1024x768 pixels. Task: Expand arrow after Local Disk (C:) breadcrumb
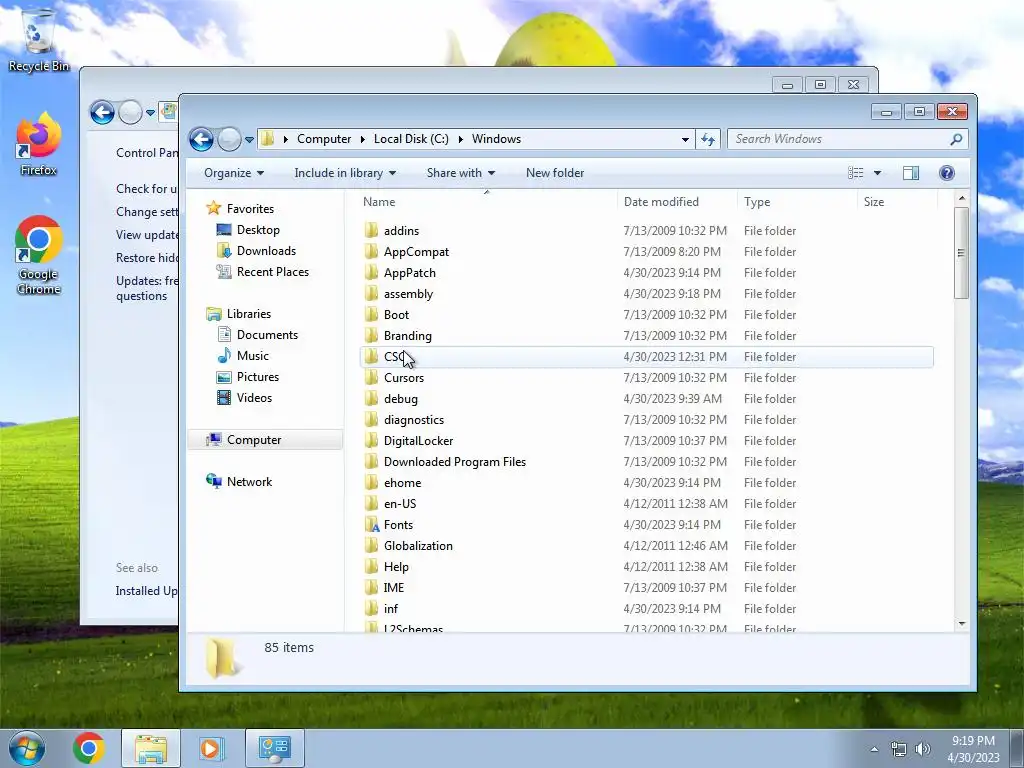(460, 139)
